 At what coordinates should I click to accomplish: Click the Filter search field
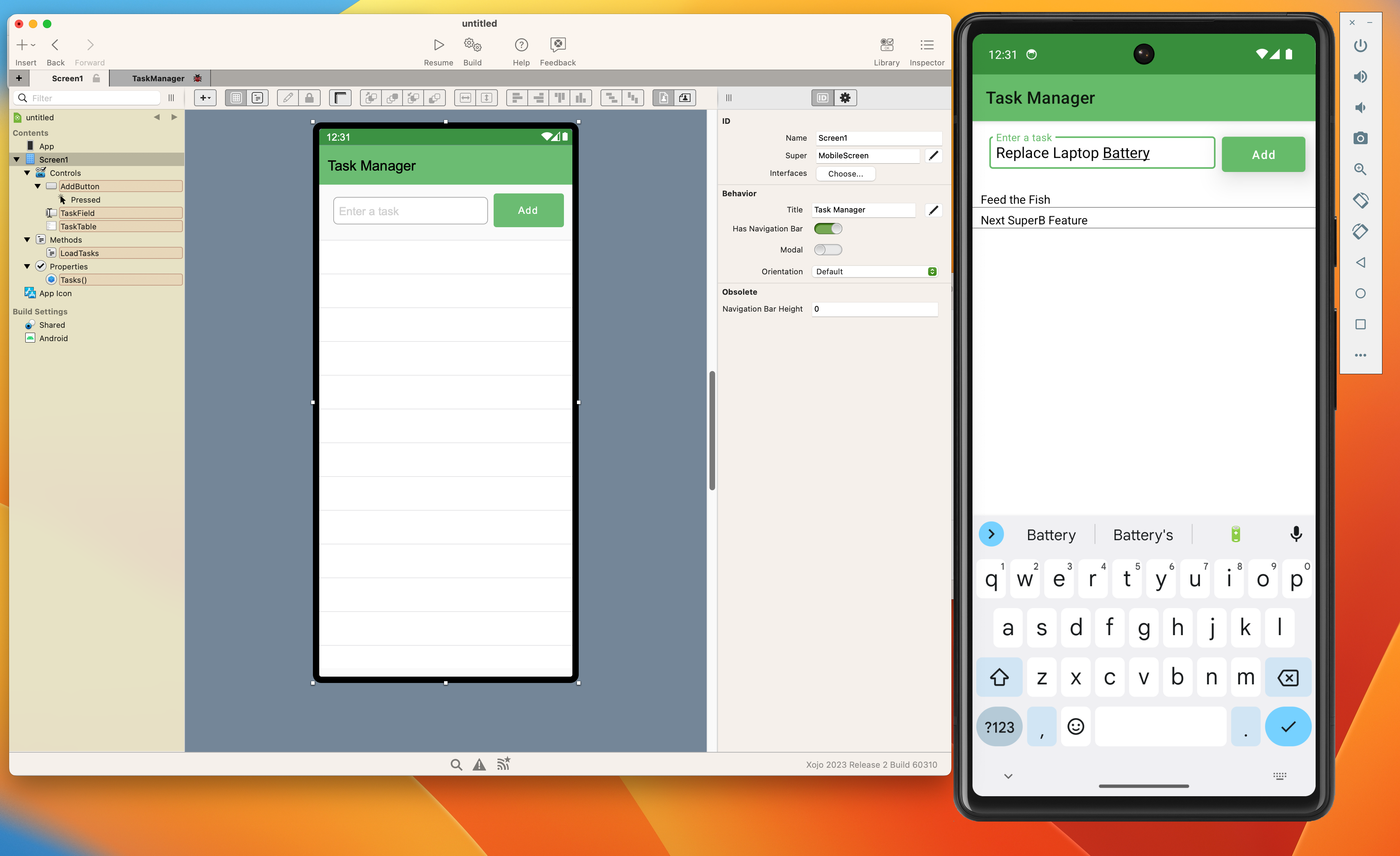pyautogui.click(x=87, y=98)
